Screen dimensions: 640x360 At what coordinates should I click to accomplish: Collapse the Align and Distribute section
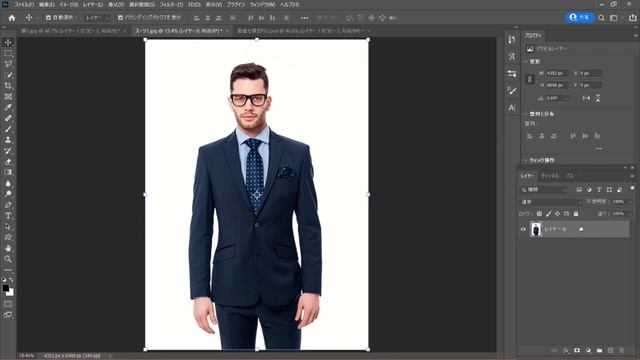[526, 114]
